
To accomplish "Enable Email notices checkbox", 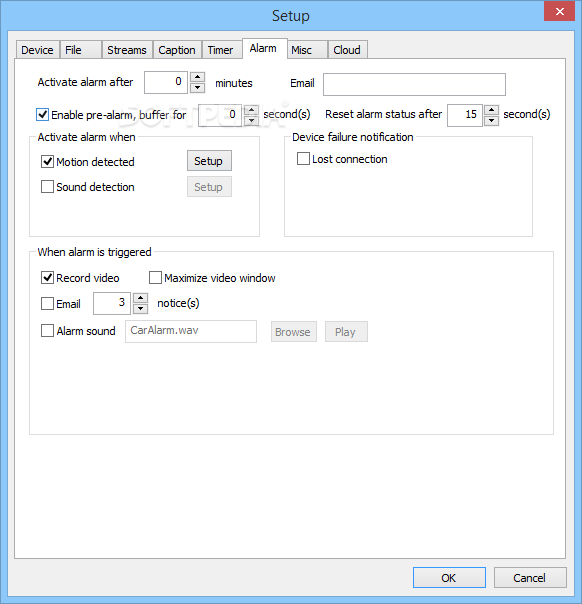I will click(x=47, y=304).
